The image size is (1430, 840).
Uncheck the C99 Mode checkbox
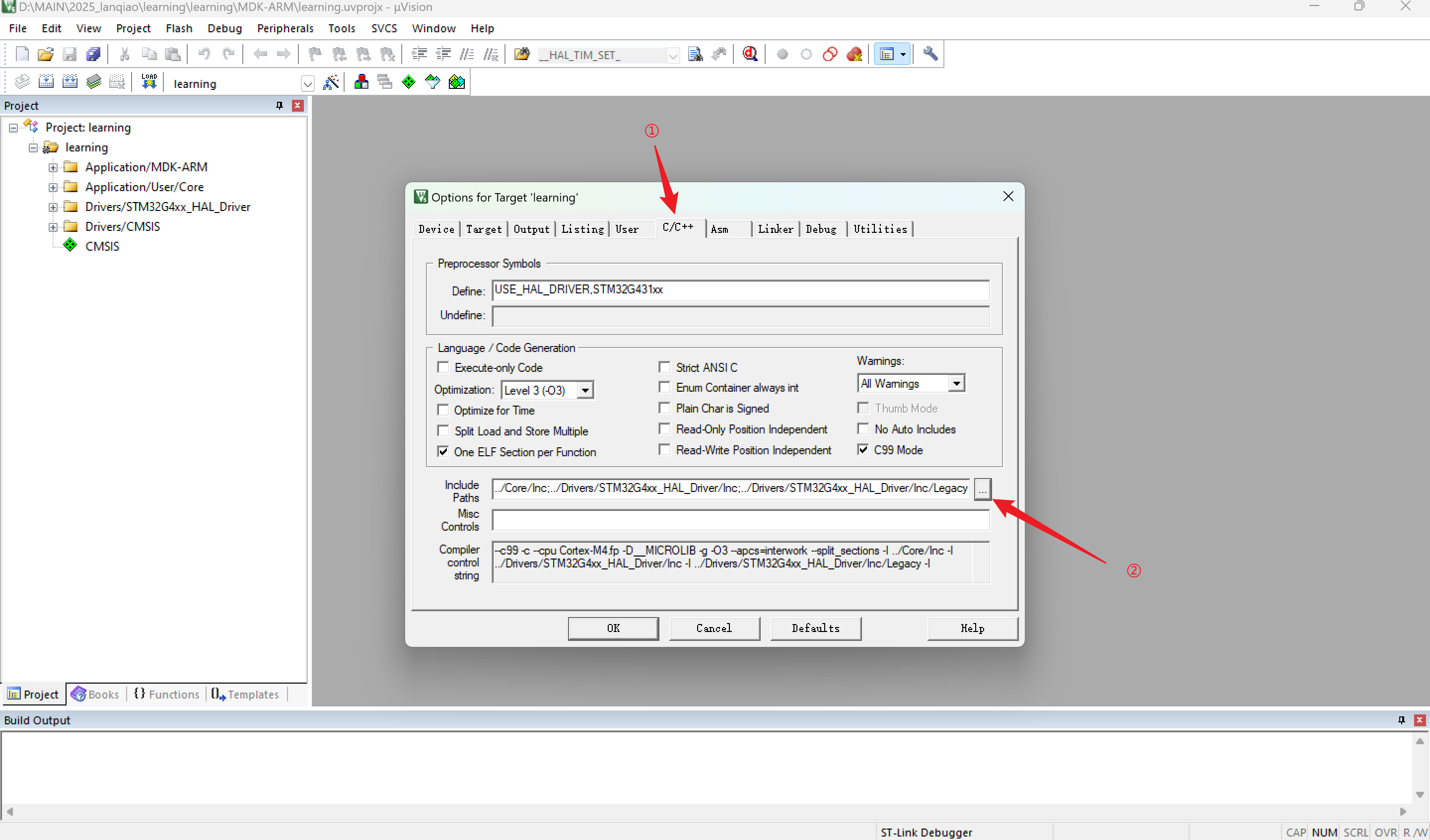(x=863, y=449)
